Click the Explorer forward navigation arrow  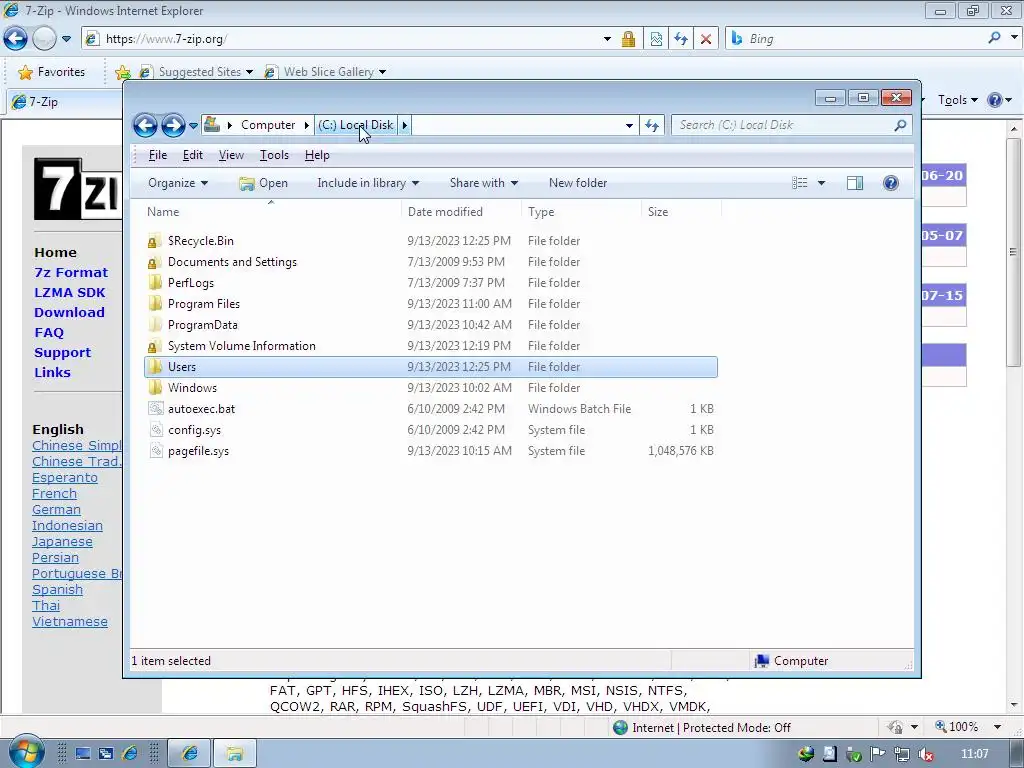coord(173,125)
